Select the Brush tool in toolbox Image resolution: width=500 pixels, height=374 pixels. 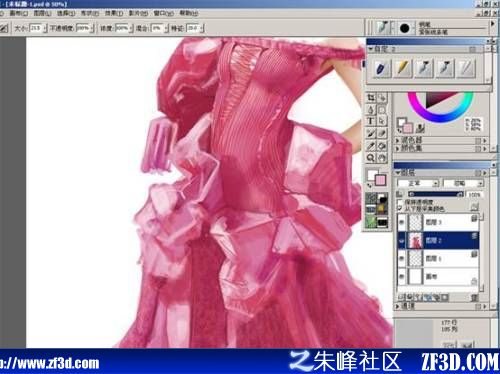[x=371, y=134]
